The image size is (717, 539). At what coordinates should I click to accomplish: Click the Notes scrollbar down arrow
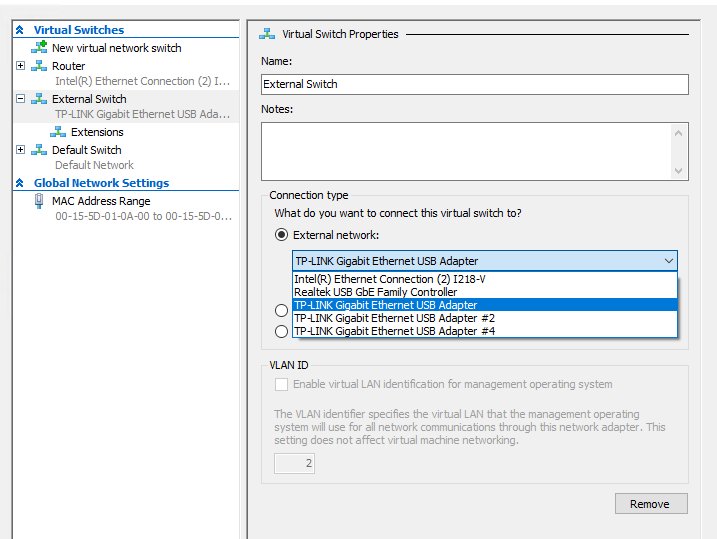pyautogui.click(x=680, y=171)
